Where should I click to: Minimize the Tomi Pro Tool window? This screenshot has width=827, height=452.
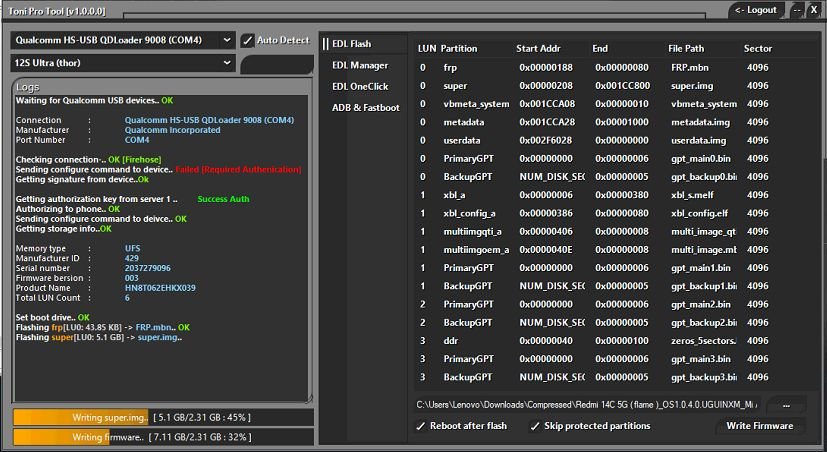pos(797,10)
